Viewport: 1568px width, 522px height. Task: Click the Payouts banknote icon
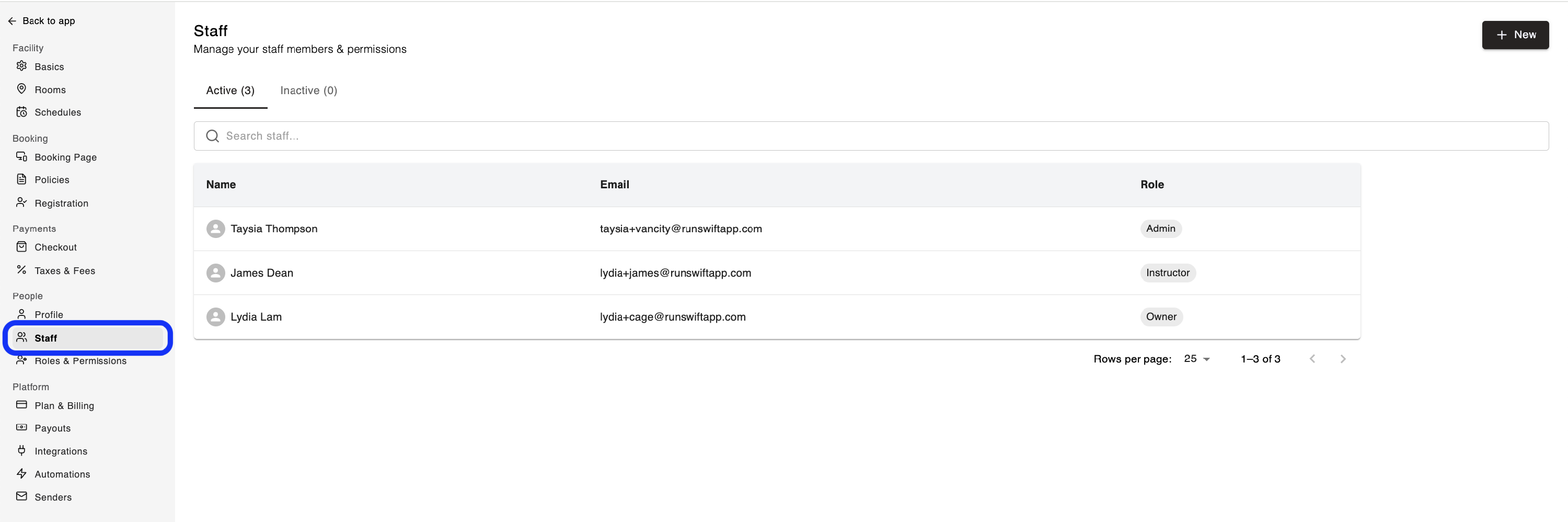click(22, 427)
